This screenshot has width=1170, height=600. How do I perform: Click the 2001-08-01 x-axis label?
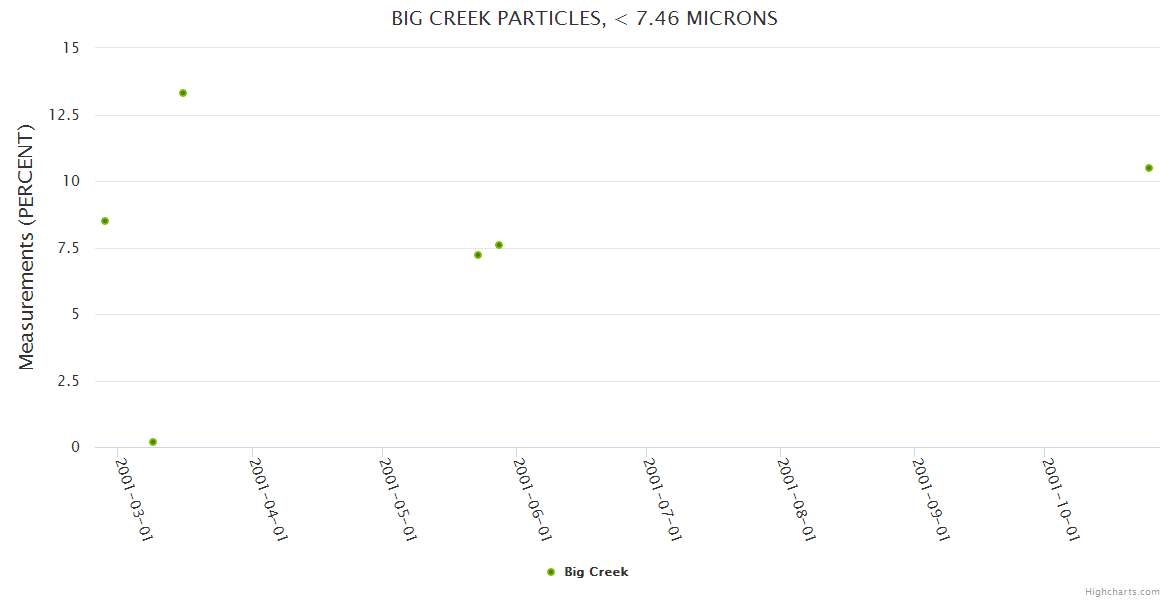(796, 500)
